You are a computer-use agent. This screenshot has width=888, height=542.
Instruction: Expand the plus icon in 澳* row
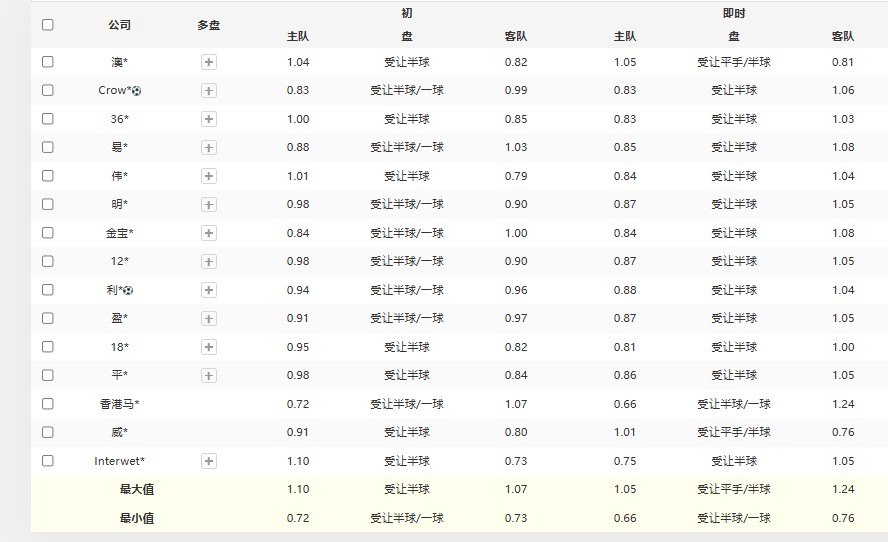coord(209,62)
